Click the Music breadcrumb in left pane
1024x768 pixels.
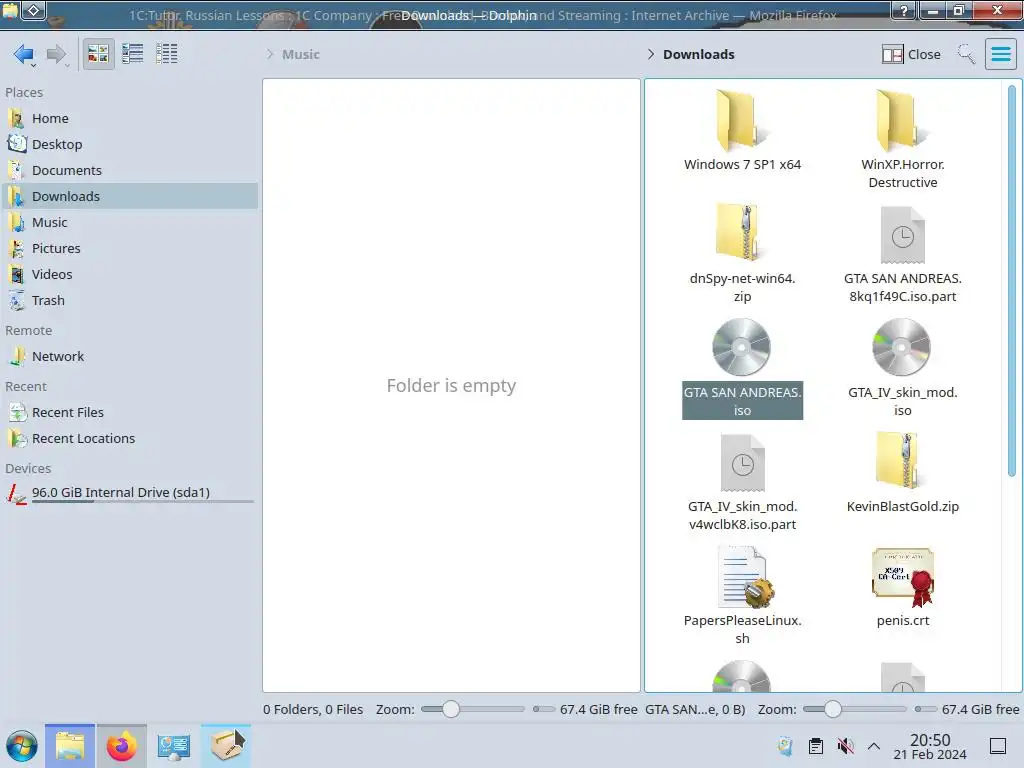pos(301,54)
